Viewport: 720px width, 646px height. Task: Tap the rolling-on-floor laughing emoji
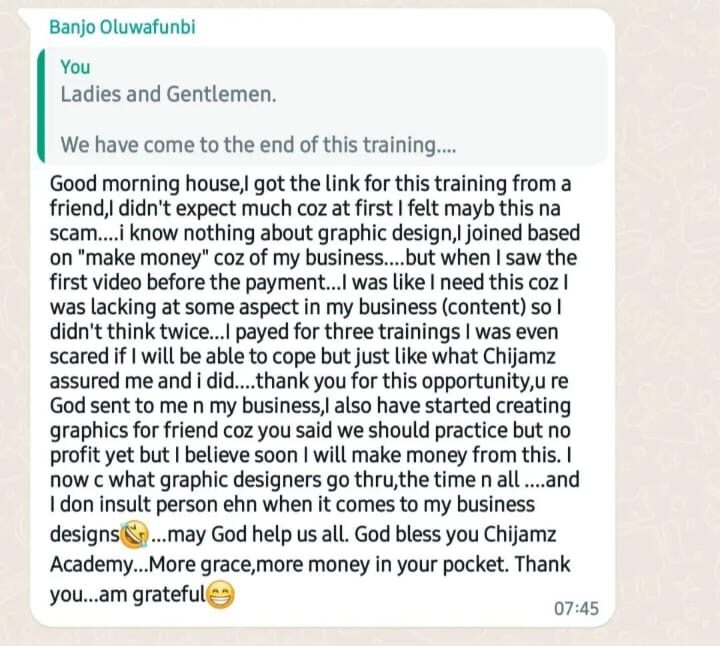pyautogui.click(x=134, y=534)
